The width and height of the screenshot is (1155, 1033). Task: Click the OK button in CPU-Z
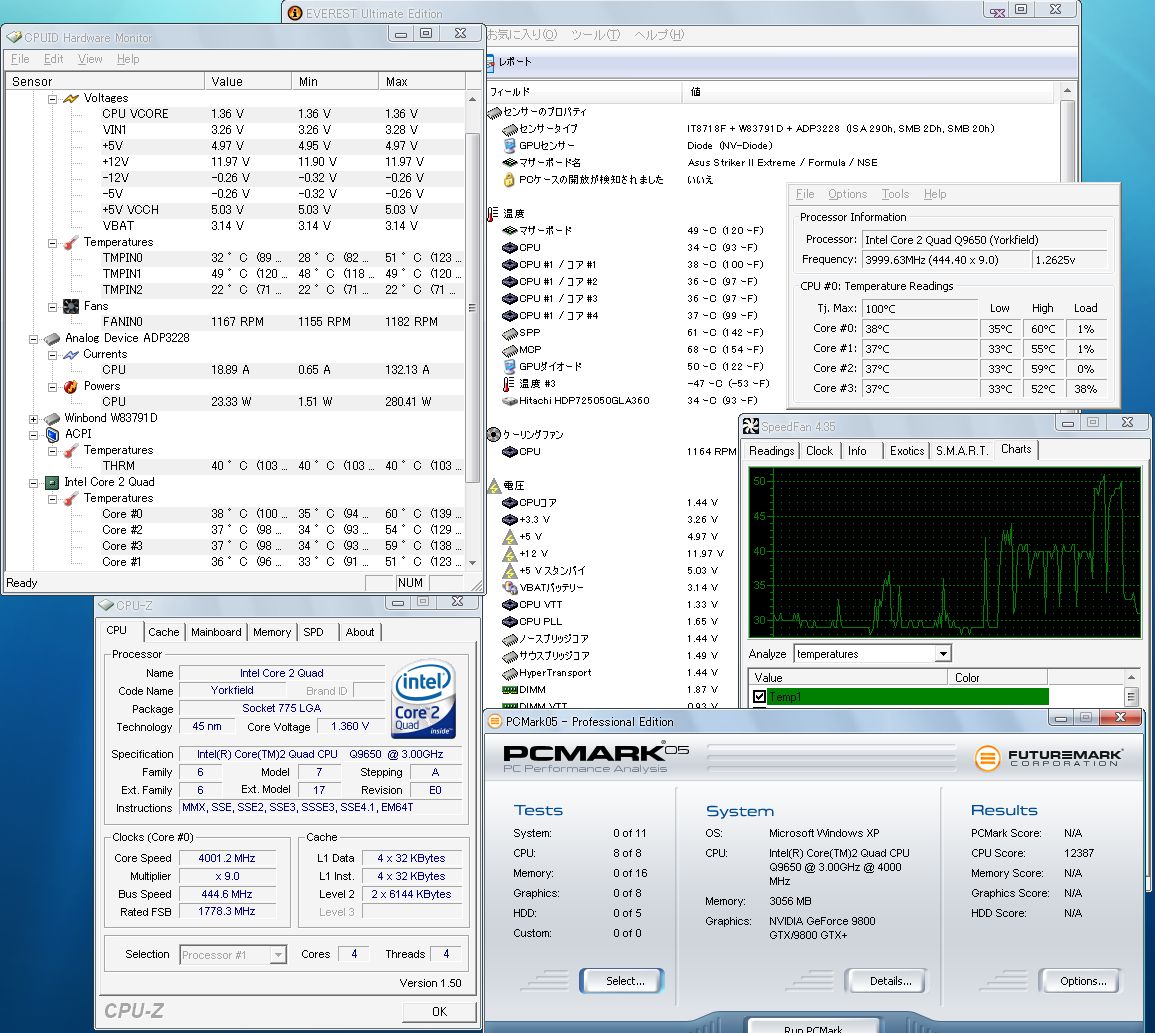click(x=439, y=1011)
